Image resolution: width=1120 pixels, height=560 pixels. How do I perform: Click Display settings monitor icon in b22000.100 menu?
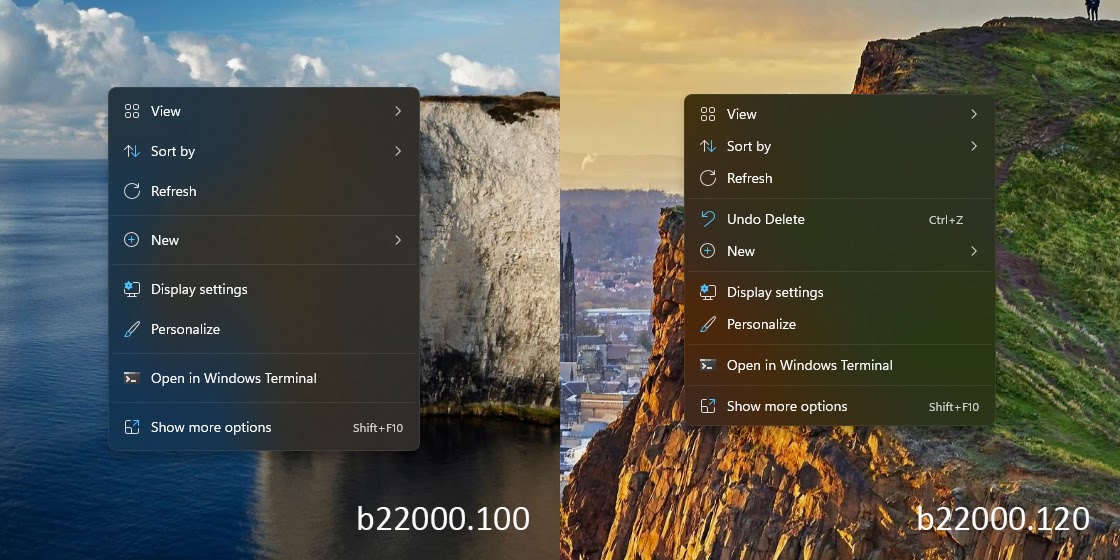coord(131,289)
